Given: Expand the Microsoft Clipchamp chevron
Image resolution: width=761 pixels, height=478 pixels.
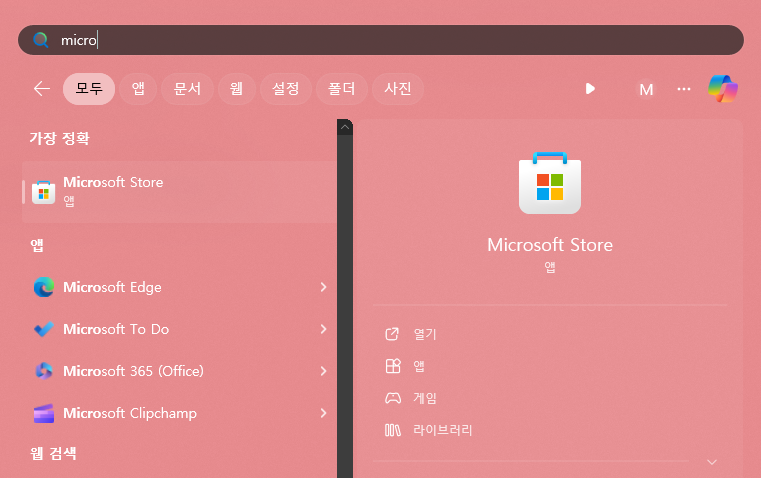Looking at the screenshot, I should [x=324, y=413].
